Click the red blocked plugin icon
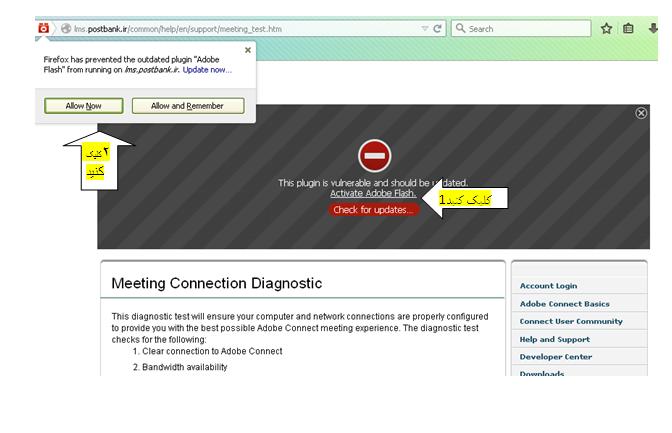 374,155
